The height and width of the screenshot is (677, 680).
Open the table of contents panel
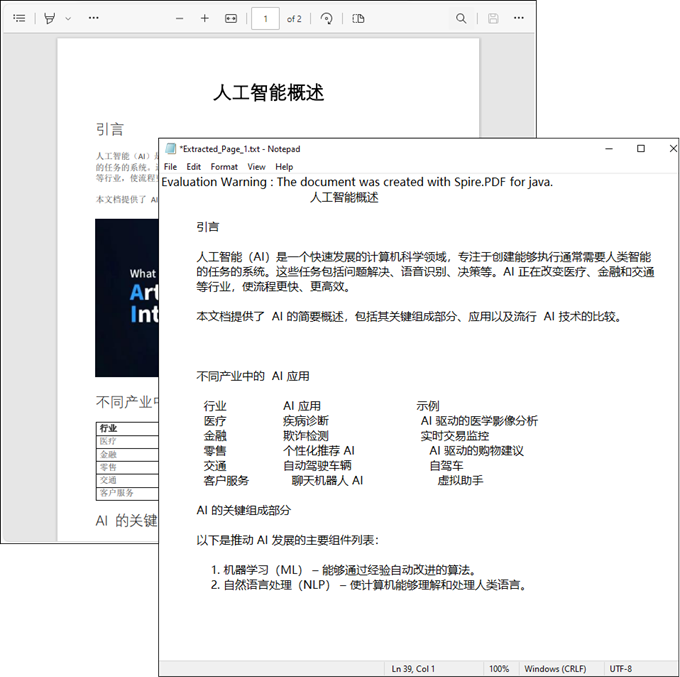point(20,18)
